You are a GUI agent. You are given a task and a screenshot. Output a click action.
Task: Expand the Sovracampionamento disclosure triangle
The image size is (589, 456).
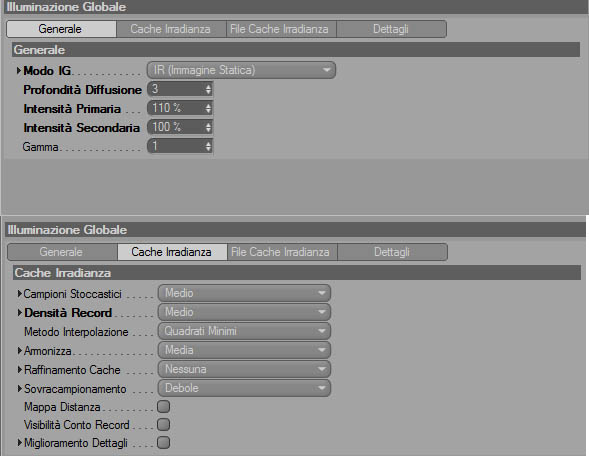pos(19,388)
